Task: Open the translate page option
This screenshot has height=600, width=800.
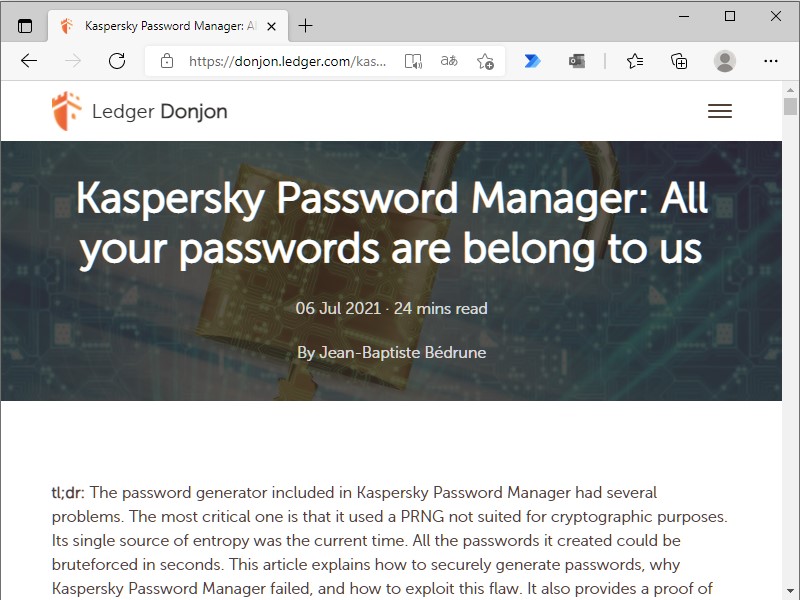Action: tap(449, 61)
